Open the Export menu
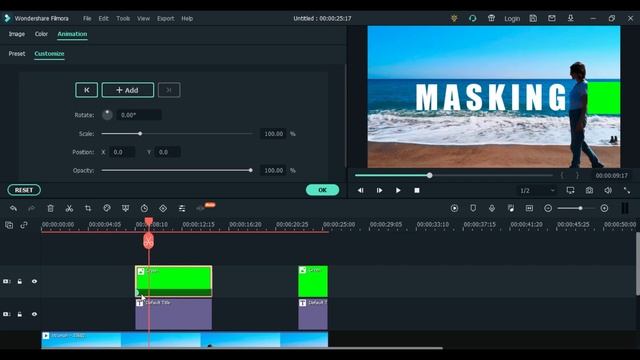Viewport: 640px width, 360px height. pos(165,18)
